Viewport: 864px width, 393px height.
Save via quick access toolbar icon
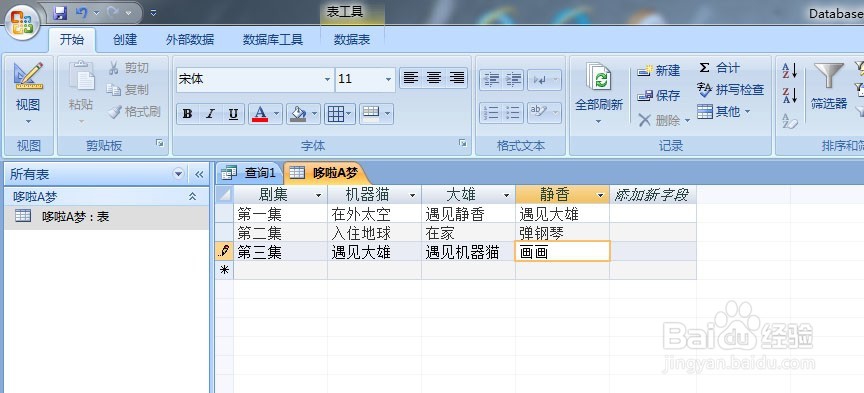[x=60, y=12]
